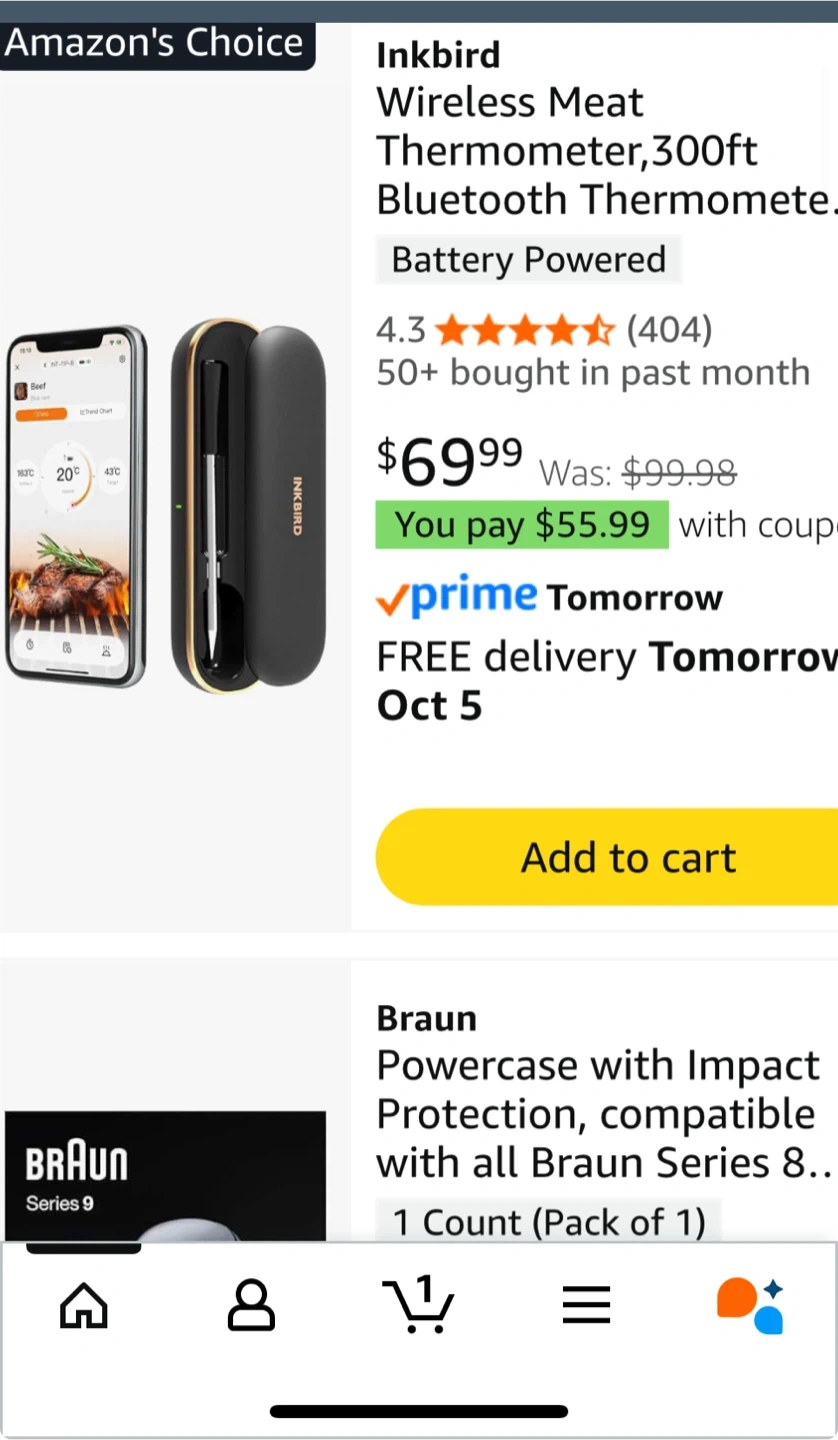Tap the Battery Powered label
This screenshot has width=838, height=1440.
(528, 260)
